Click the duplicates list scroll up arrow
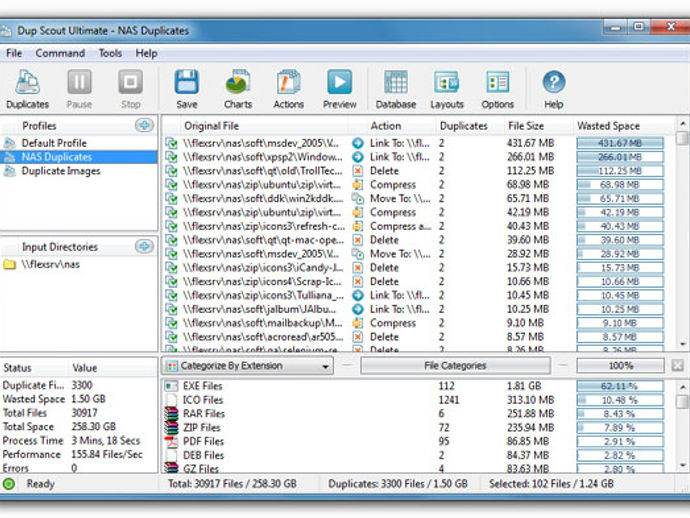This screenshot has width=690, height=518. click(x=682, y=124)
